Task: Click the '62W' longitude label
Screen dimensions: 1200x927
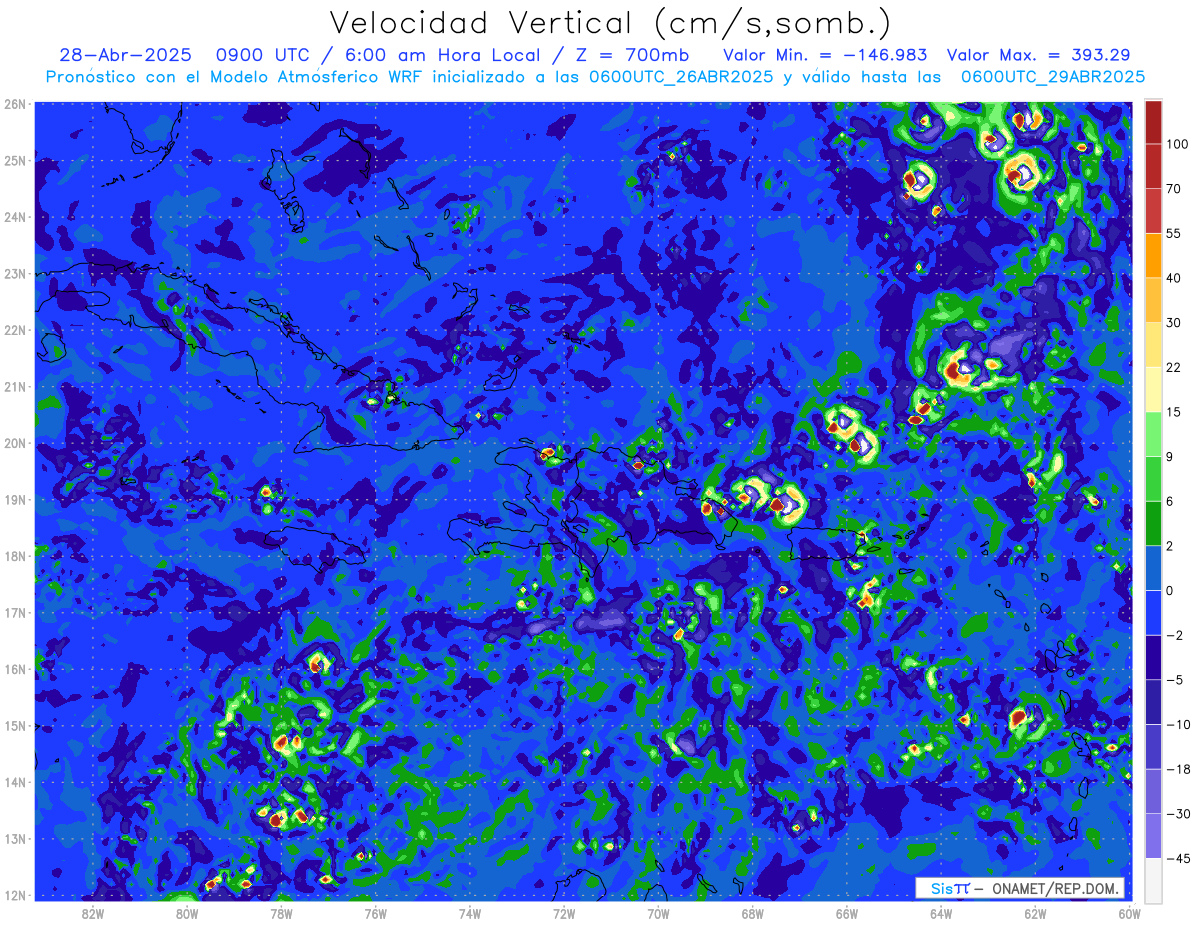Action: 1035,912
